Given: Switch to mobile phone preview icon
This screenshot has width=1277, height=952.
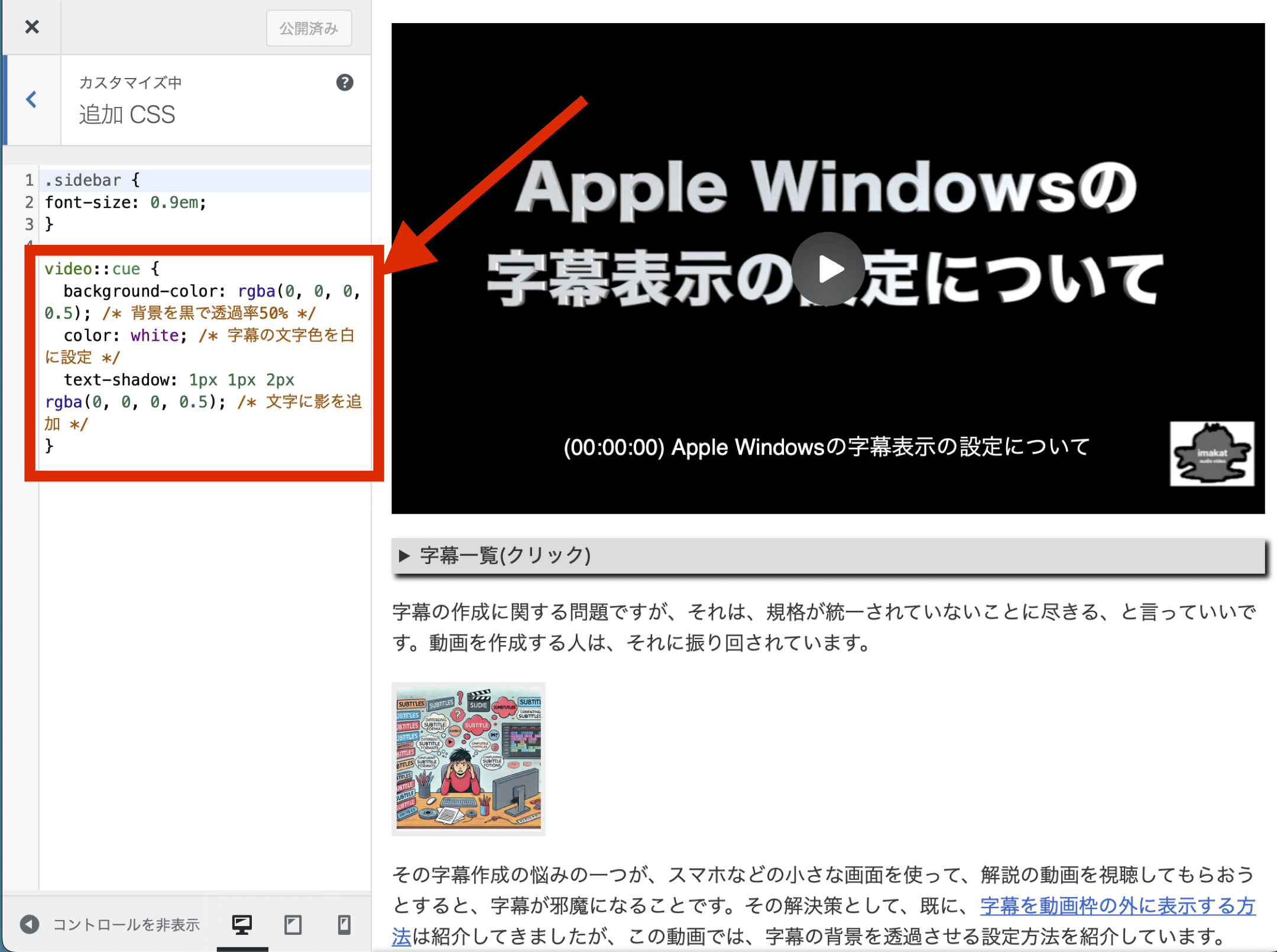Looking at the screenshot, I should pyautogui.click(x=343, y=924).
